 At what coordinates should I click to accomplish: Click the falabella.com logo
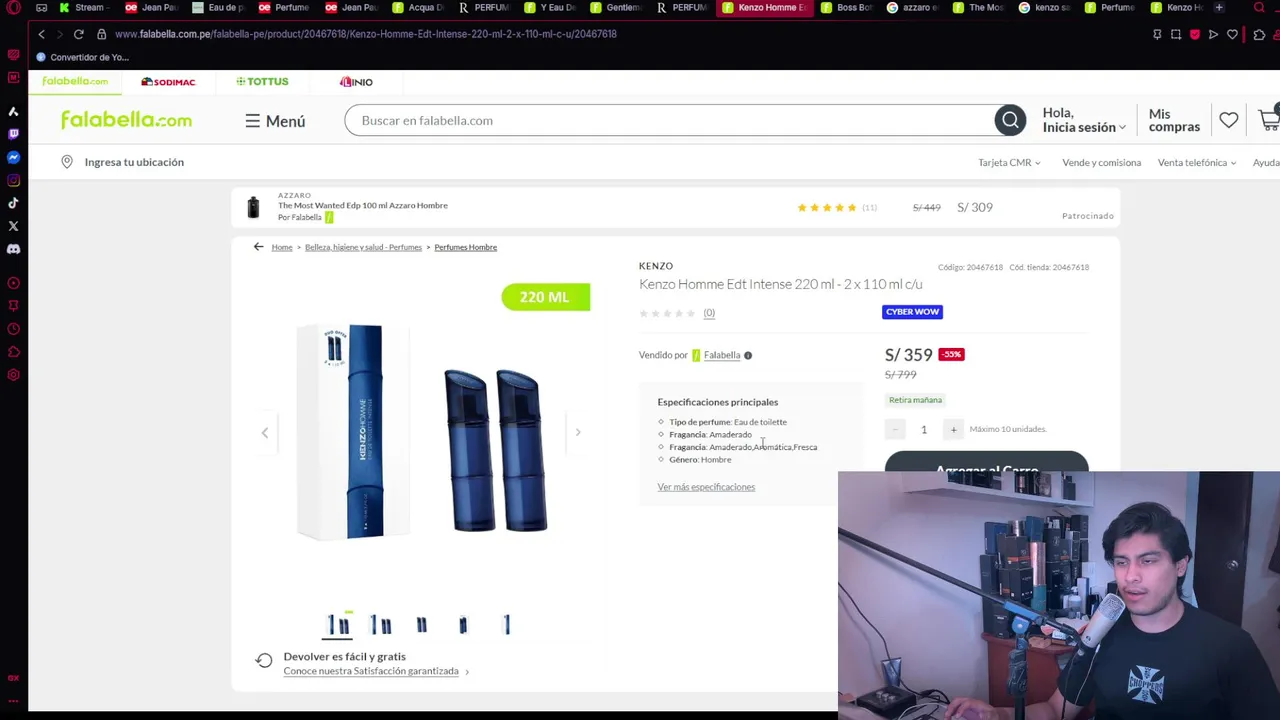[126, 120]
